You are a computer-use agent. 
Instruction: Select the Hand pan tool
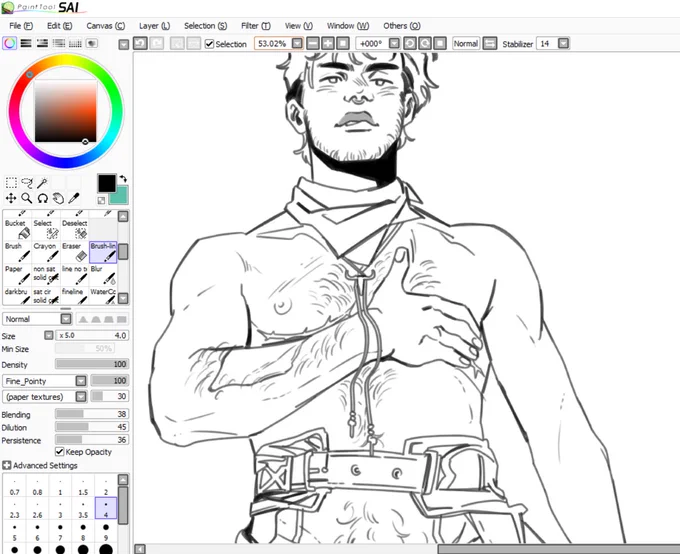point(58,198)
